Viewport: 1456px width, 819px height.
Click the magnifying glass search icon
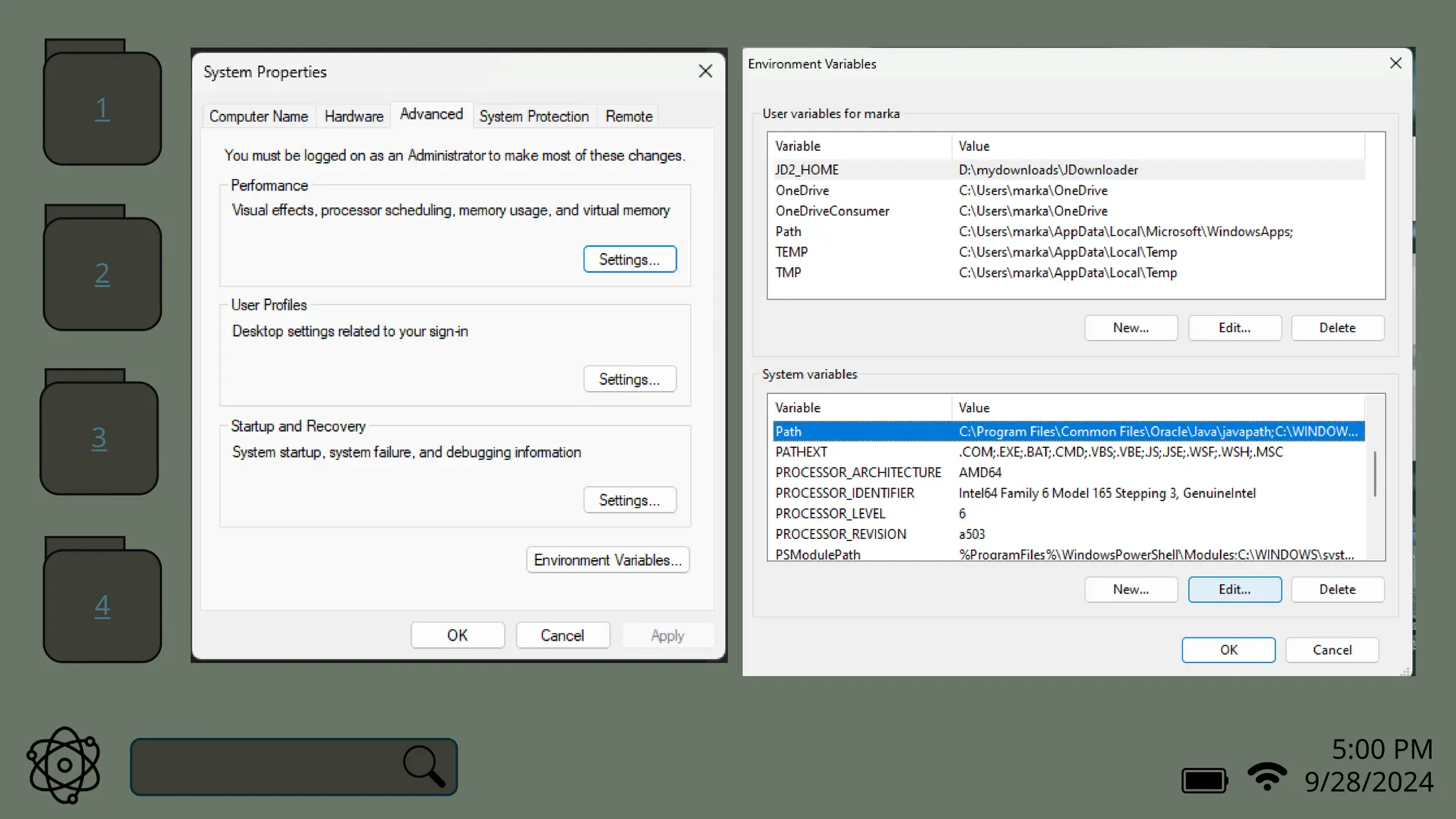(424, 766)
